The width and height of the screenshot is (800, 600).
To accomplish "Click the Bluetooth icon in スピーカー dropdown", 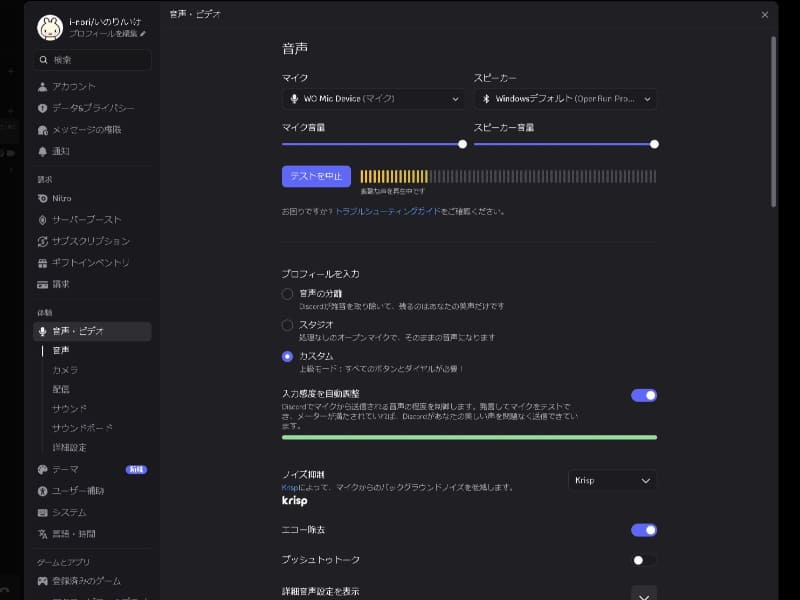I will [x=486, y=99].
